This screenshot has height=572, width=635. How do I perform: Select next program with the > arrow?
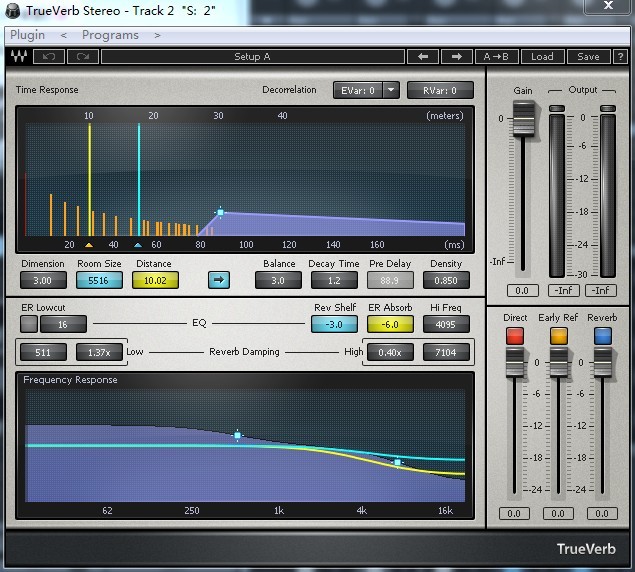157,36
